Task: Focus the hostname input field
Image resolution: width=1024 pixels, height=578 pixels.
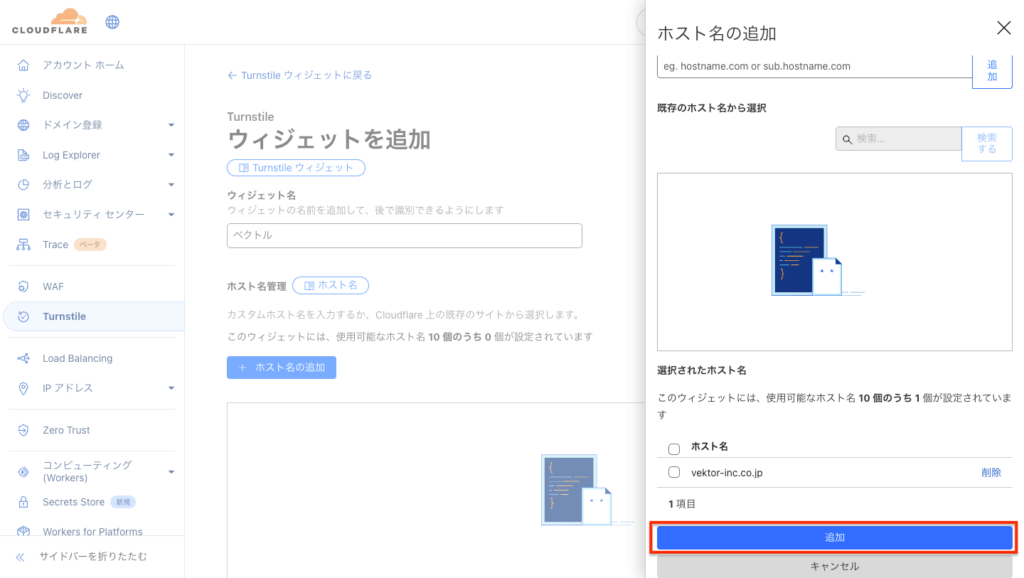Action: 814,66
